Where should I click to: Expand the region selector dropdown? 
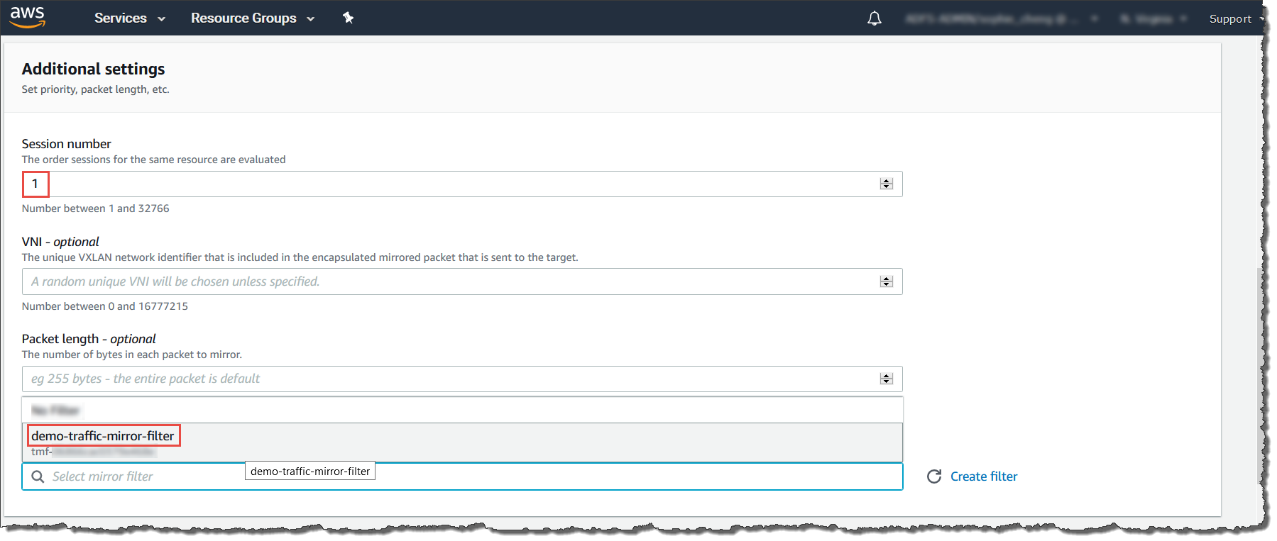coord(1154,18)
